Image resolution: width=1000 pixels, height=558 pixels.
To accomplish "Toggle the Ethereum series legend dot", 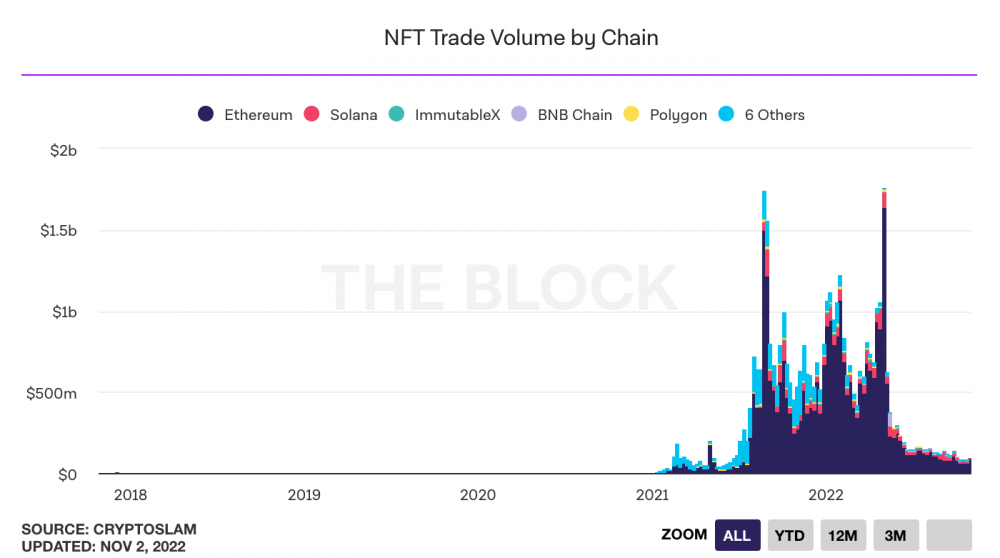I will point(206,114).
